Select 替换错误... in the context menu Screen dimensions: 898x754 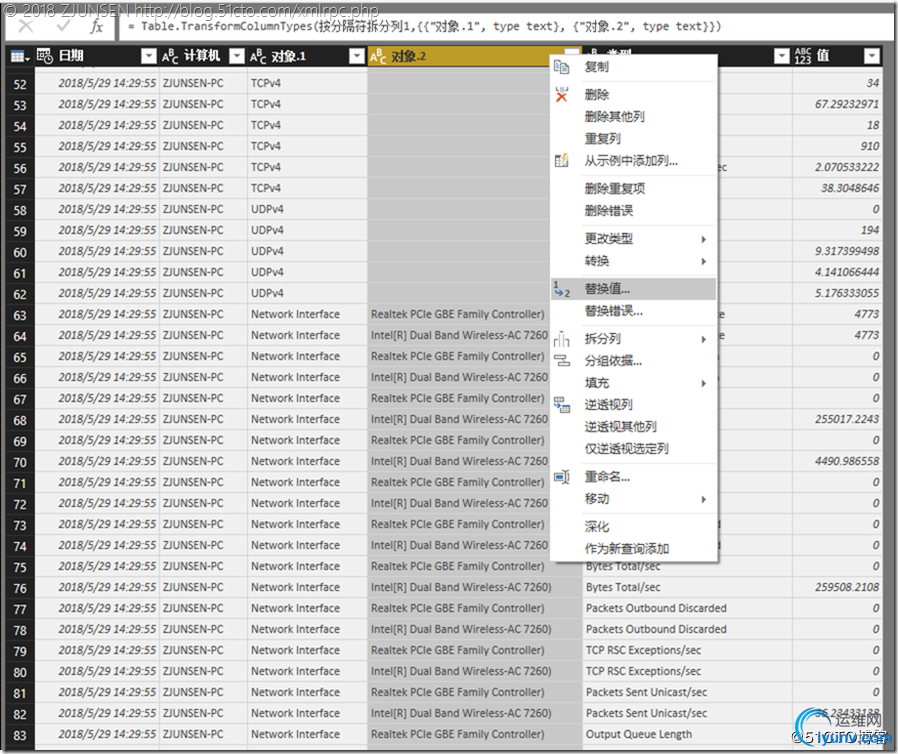coord(613,311)
